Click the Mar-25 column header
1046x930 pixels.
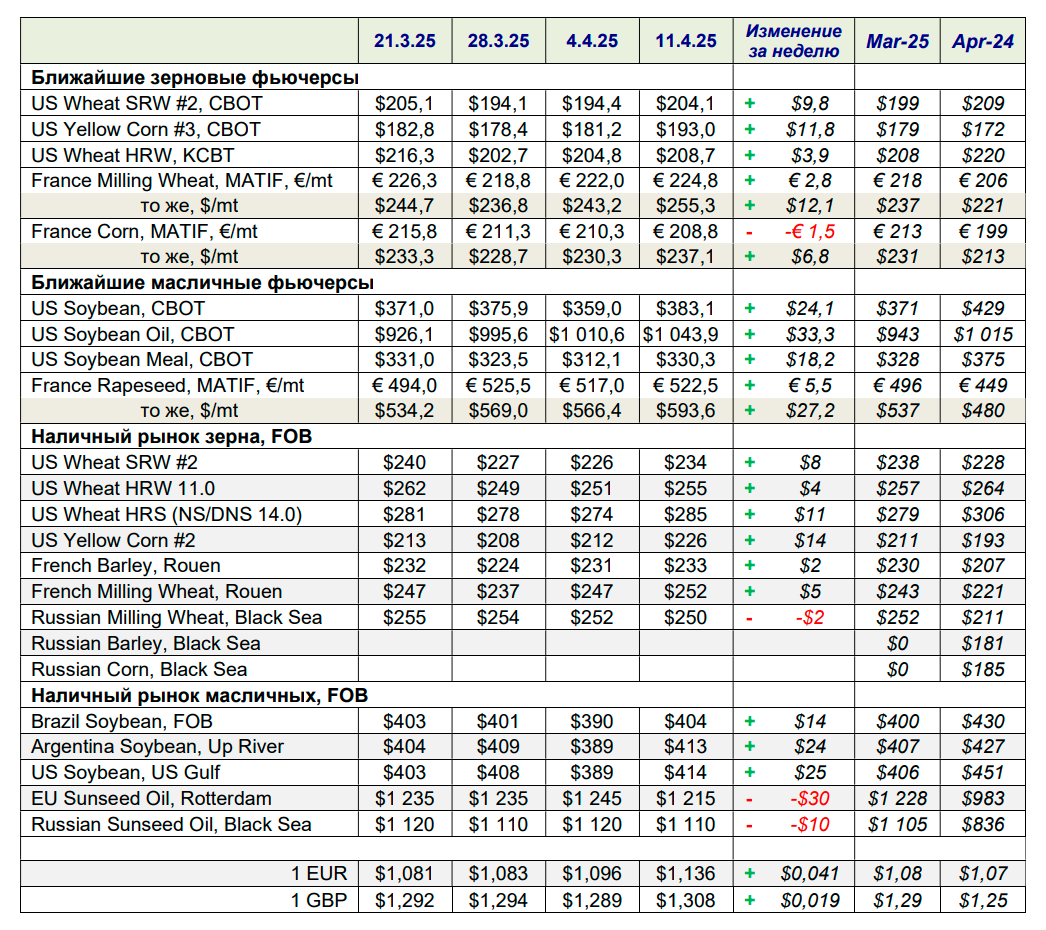(897, 41)
